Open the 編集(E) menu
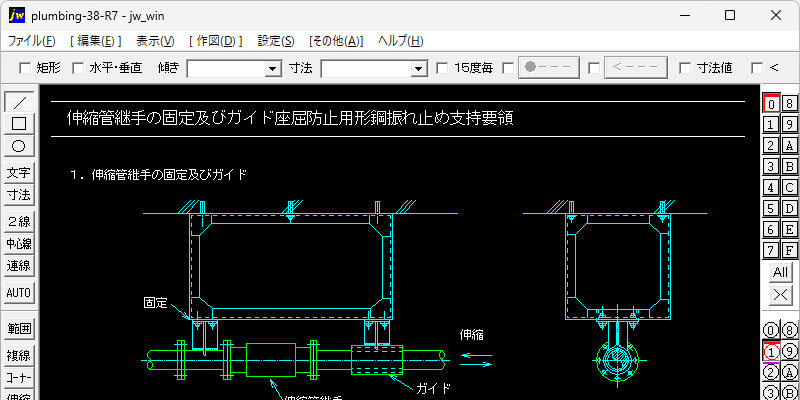 (95, 41)
